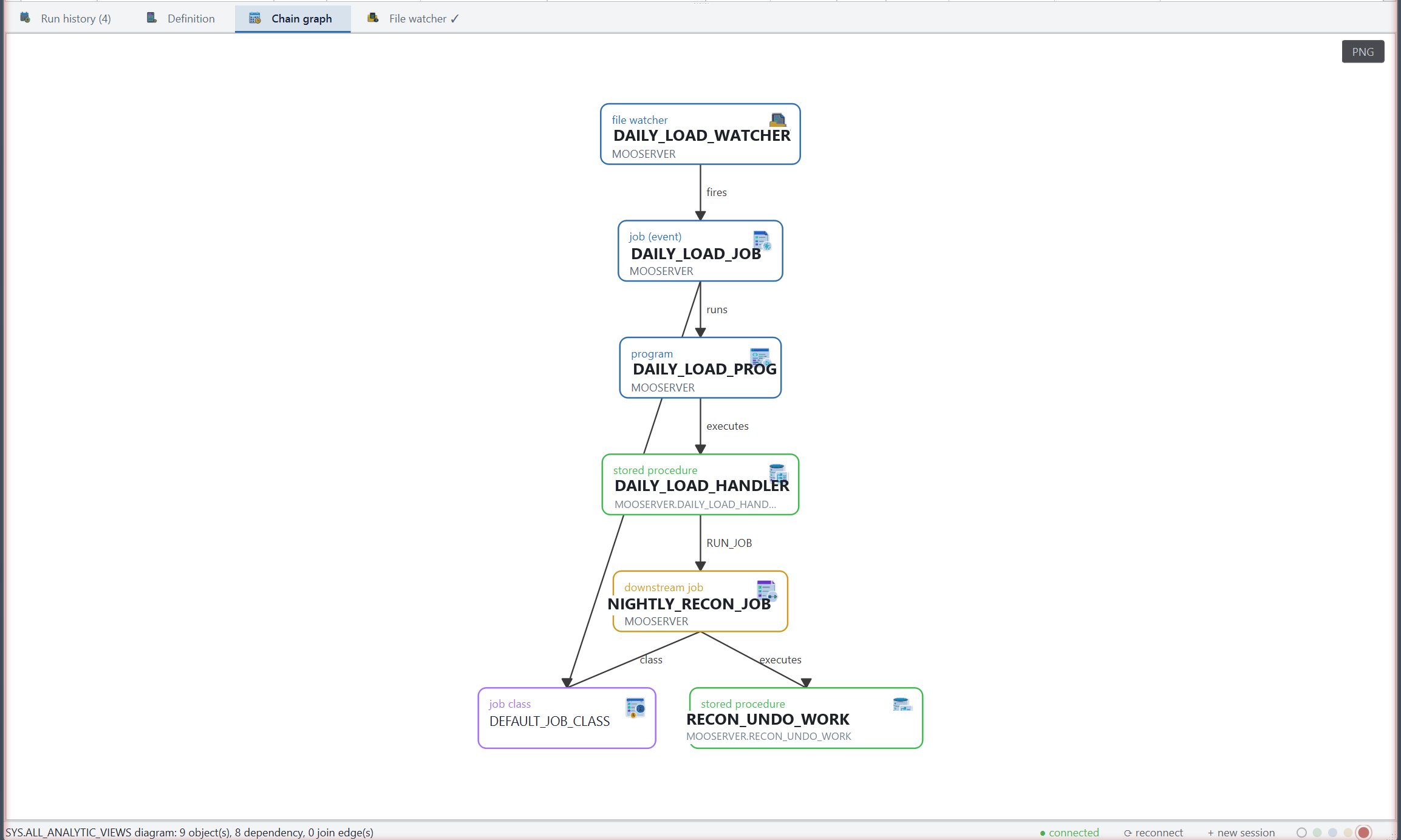
Task: Open the Run history (4) tab
Action: point(66,18)
